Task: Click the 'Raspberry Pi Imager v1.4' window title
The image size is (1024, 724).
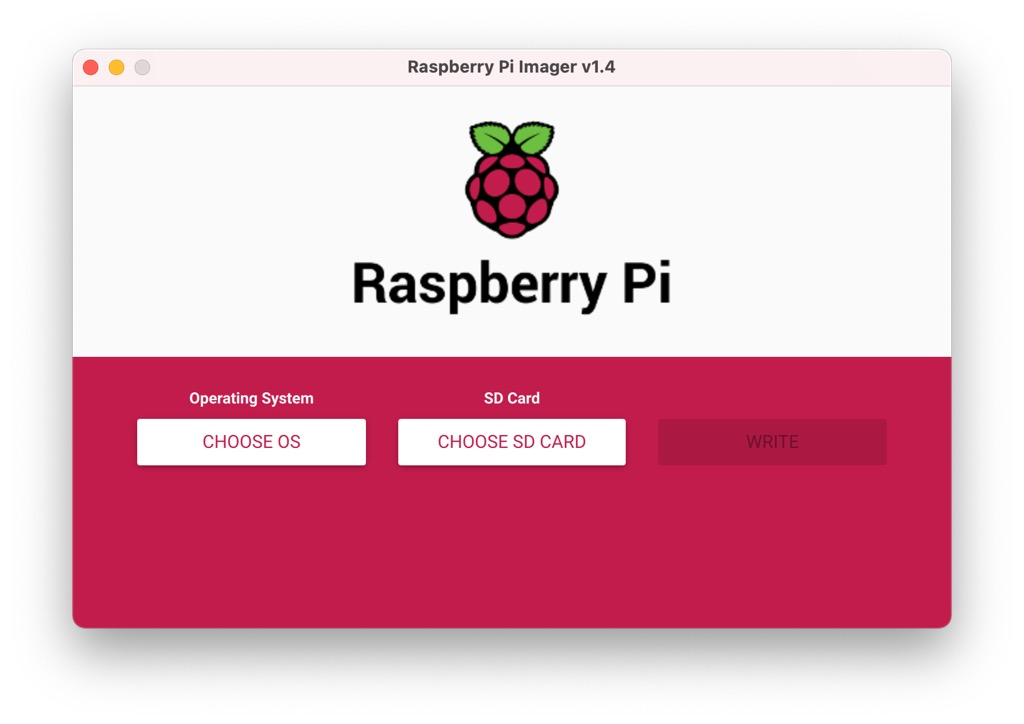Action: click(511, 67)
